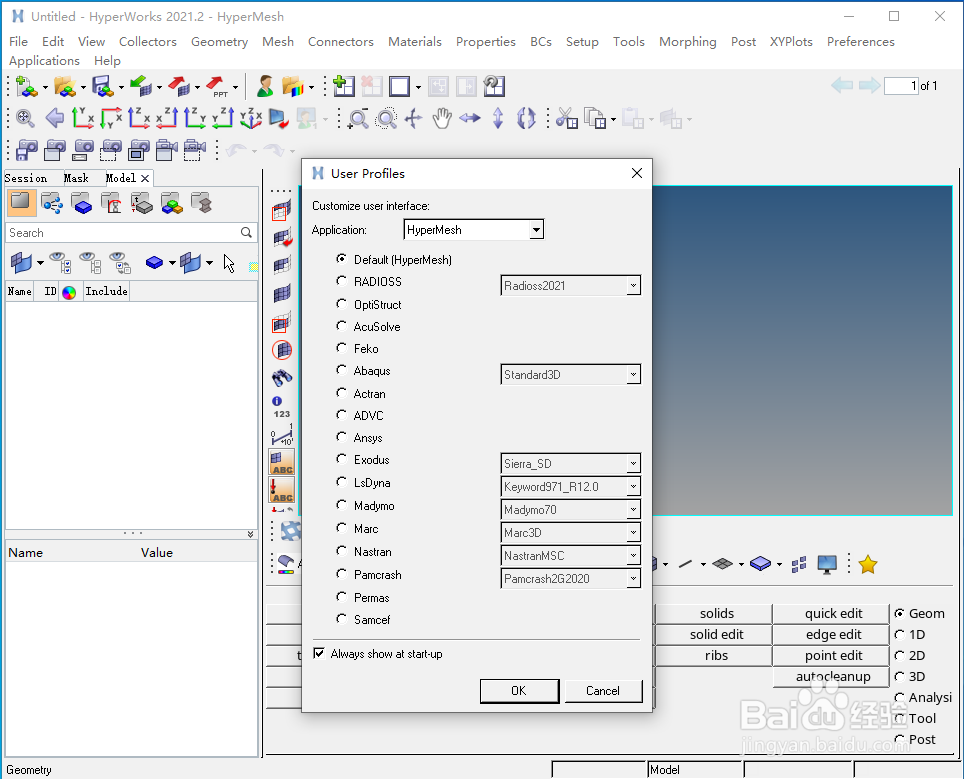Select the XY top plane view icon

(82, 117)
